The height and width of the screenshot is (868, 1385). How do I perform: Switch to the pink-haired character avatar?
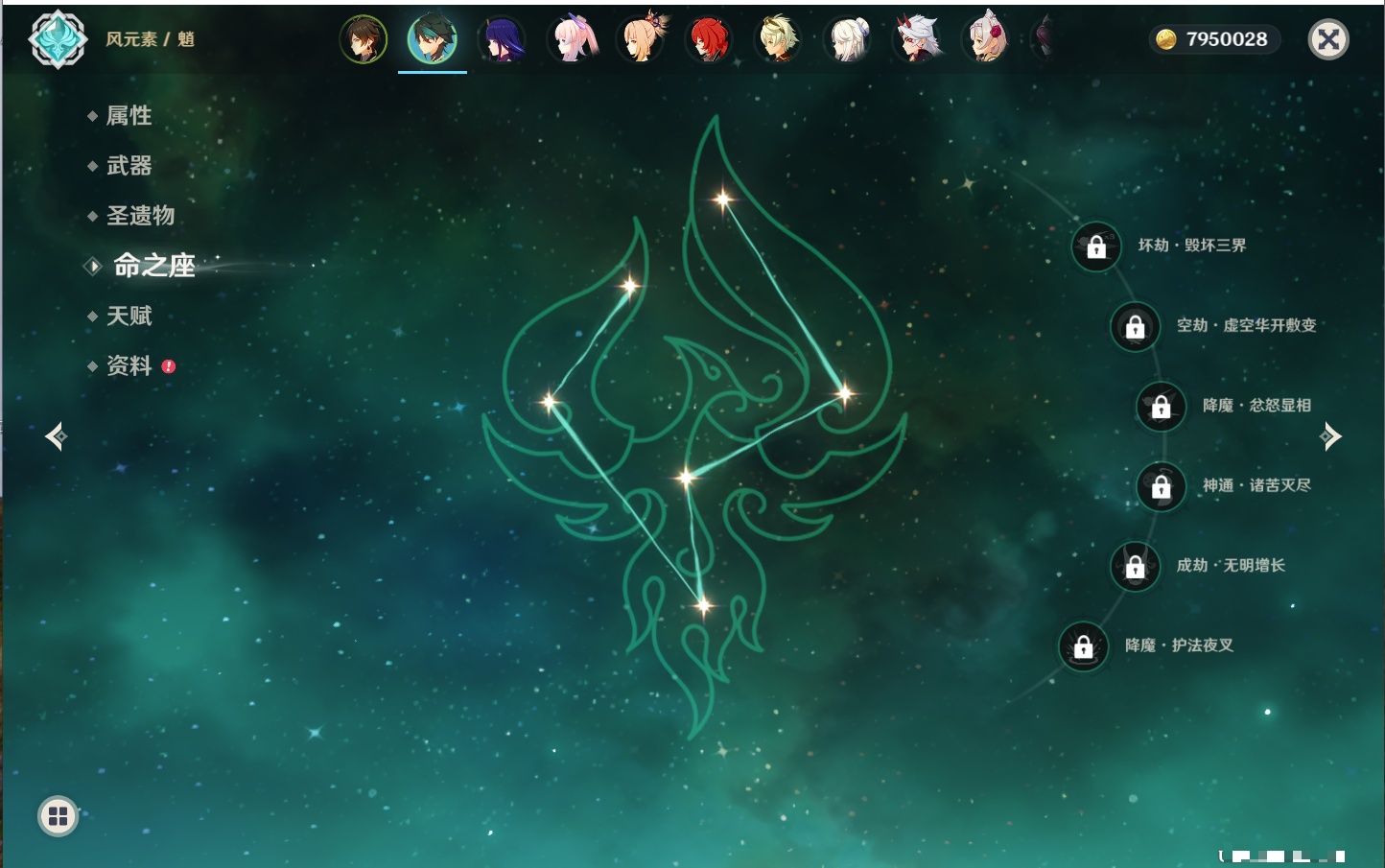click(573, 39)
